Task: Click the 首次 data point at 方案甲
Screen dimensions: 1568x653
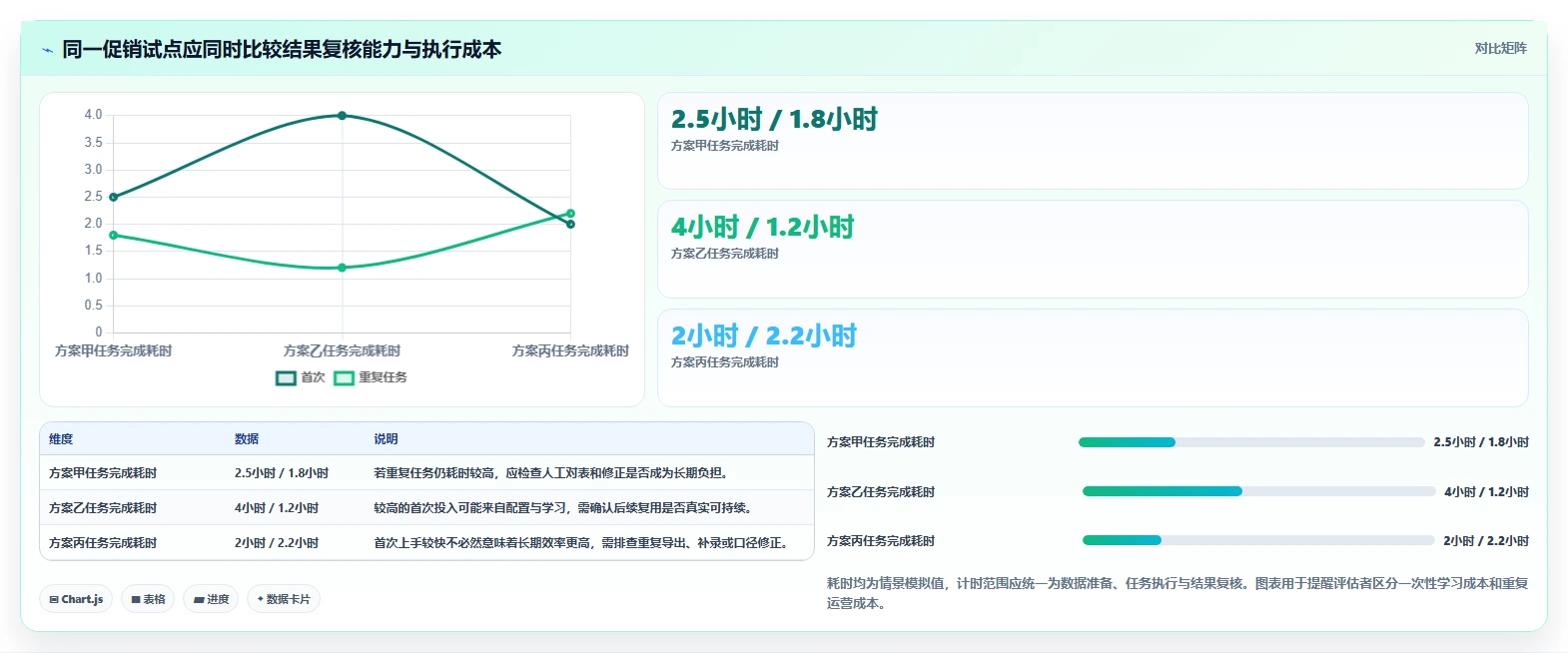Action: [114, 197]
